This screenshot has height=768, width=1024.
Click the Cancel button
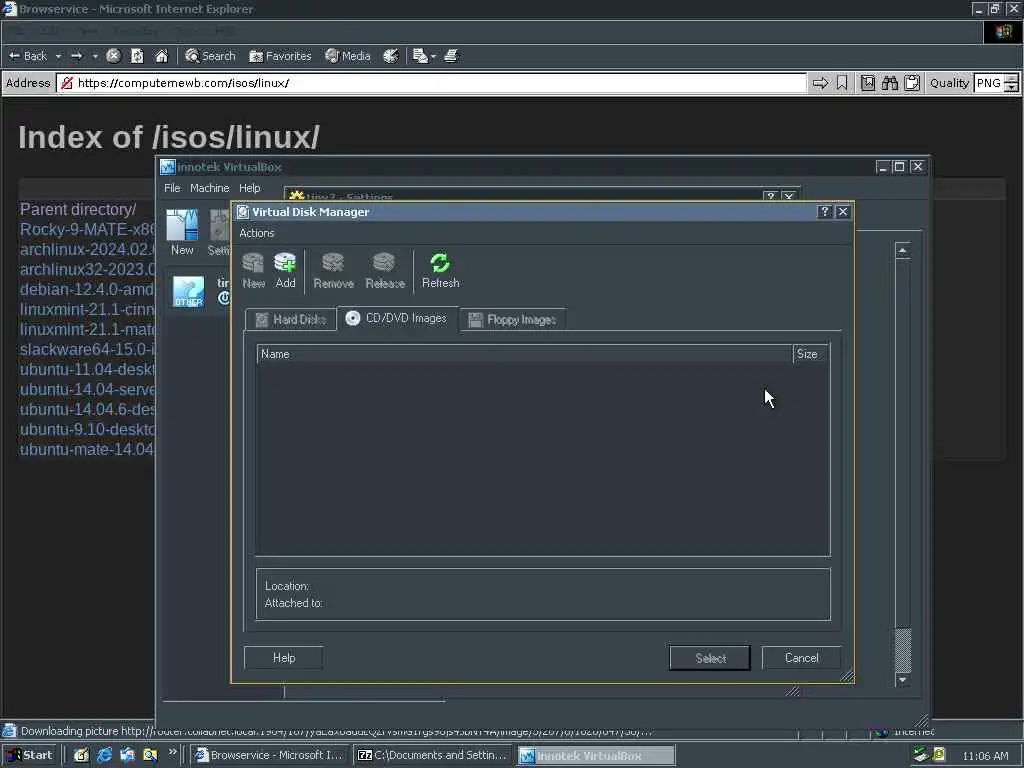(x=801, y=658)
